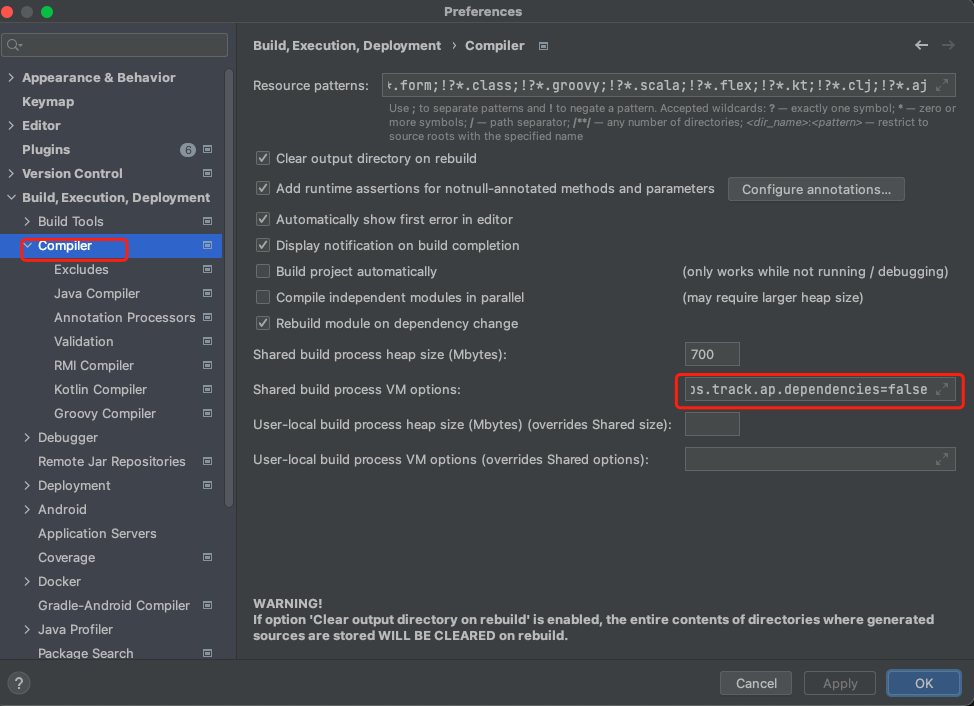Click the settings tree scrollbar
Screen dimensions: 974x706
pos(229,288)
